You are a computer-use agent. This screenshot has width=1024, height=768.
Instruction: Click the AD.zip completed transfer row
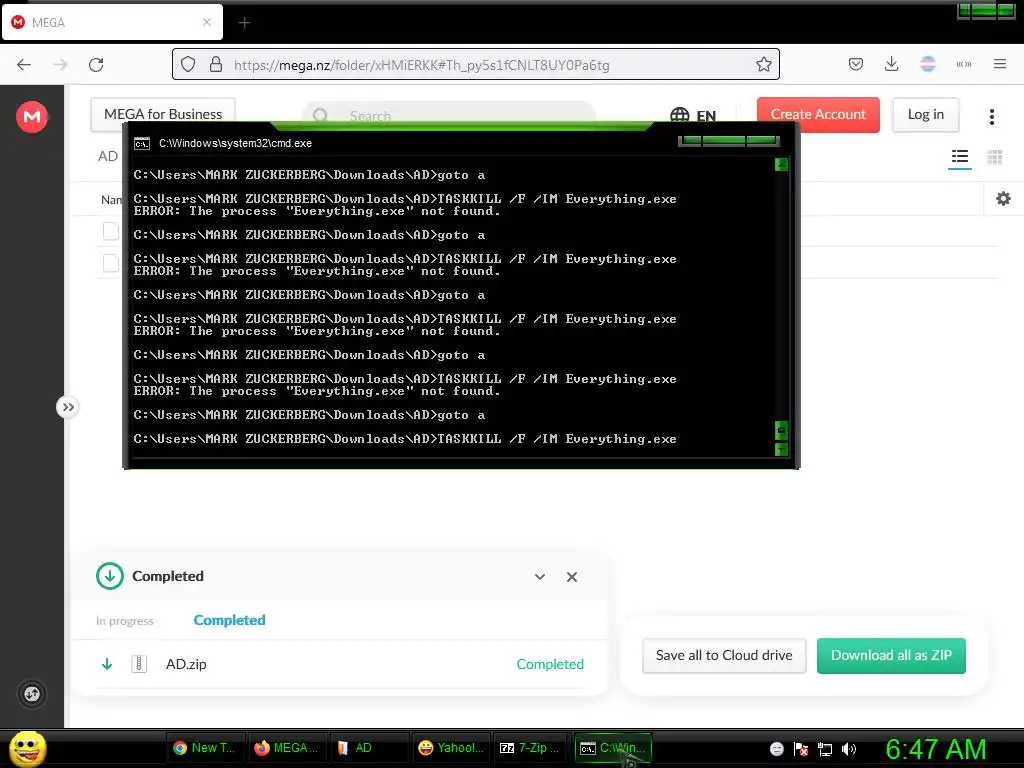[340, 664]
